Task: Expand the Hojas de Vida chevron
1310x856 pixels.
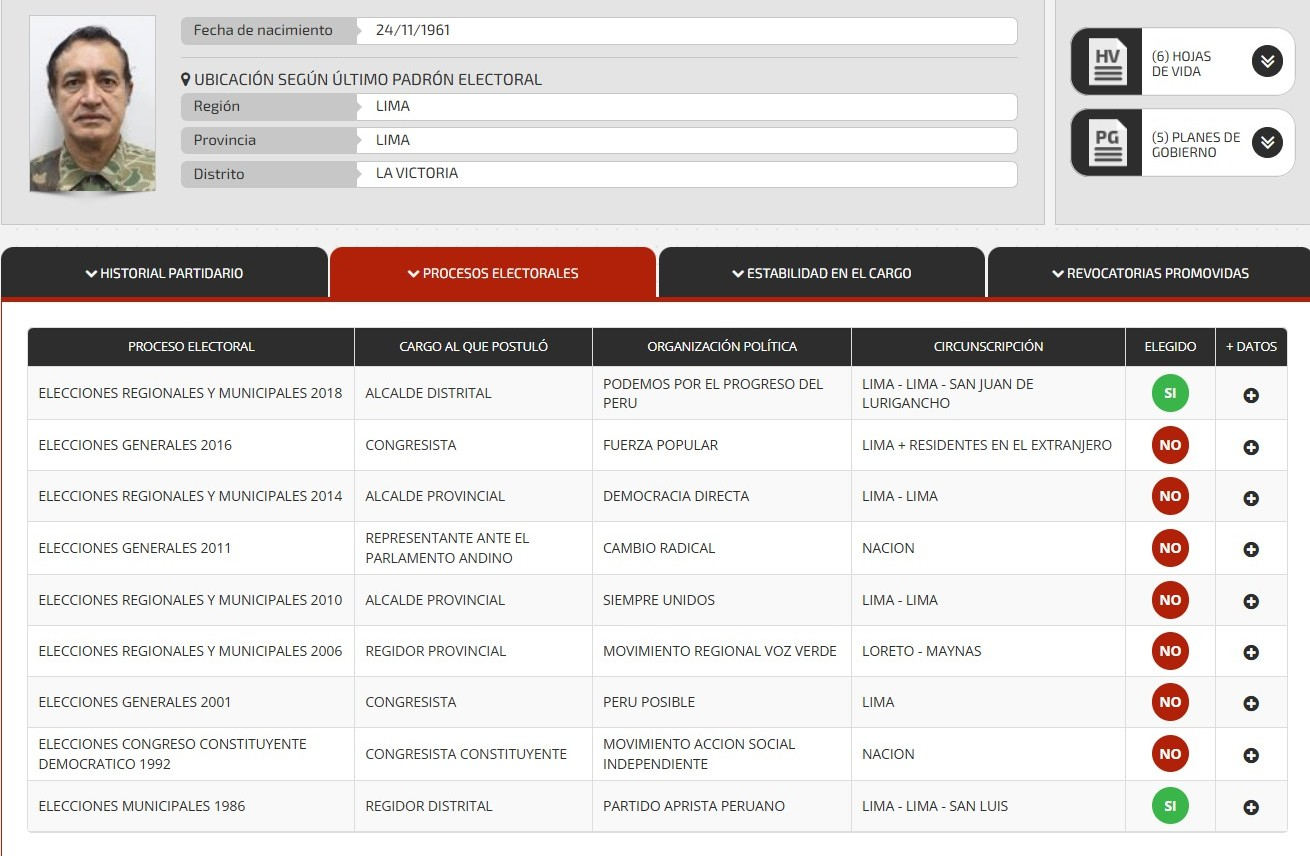Action: point(1266,62)
